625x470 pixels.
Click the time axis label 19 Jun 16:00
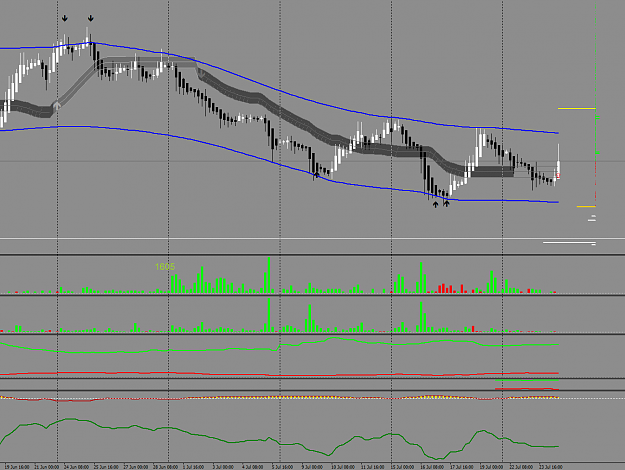tap(17, 467)
